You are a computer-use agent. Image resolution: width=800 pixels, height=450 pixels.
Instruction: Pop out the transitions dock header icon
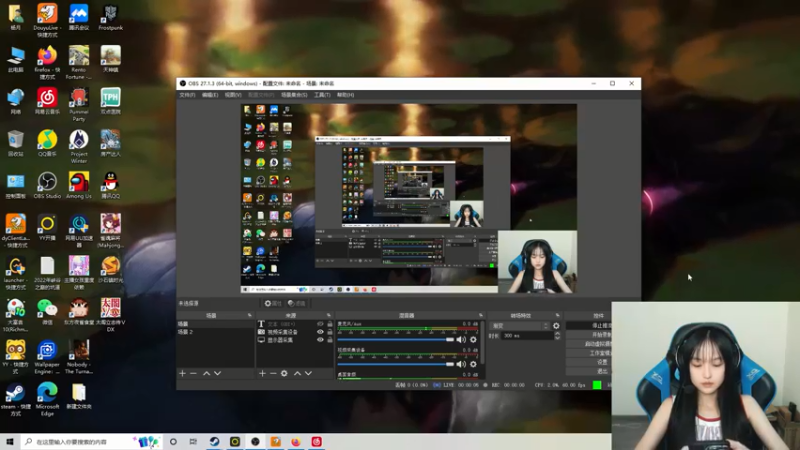557,315
